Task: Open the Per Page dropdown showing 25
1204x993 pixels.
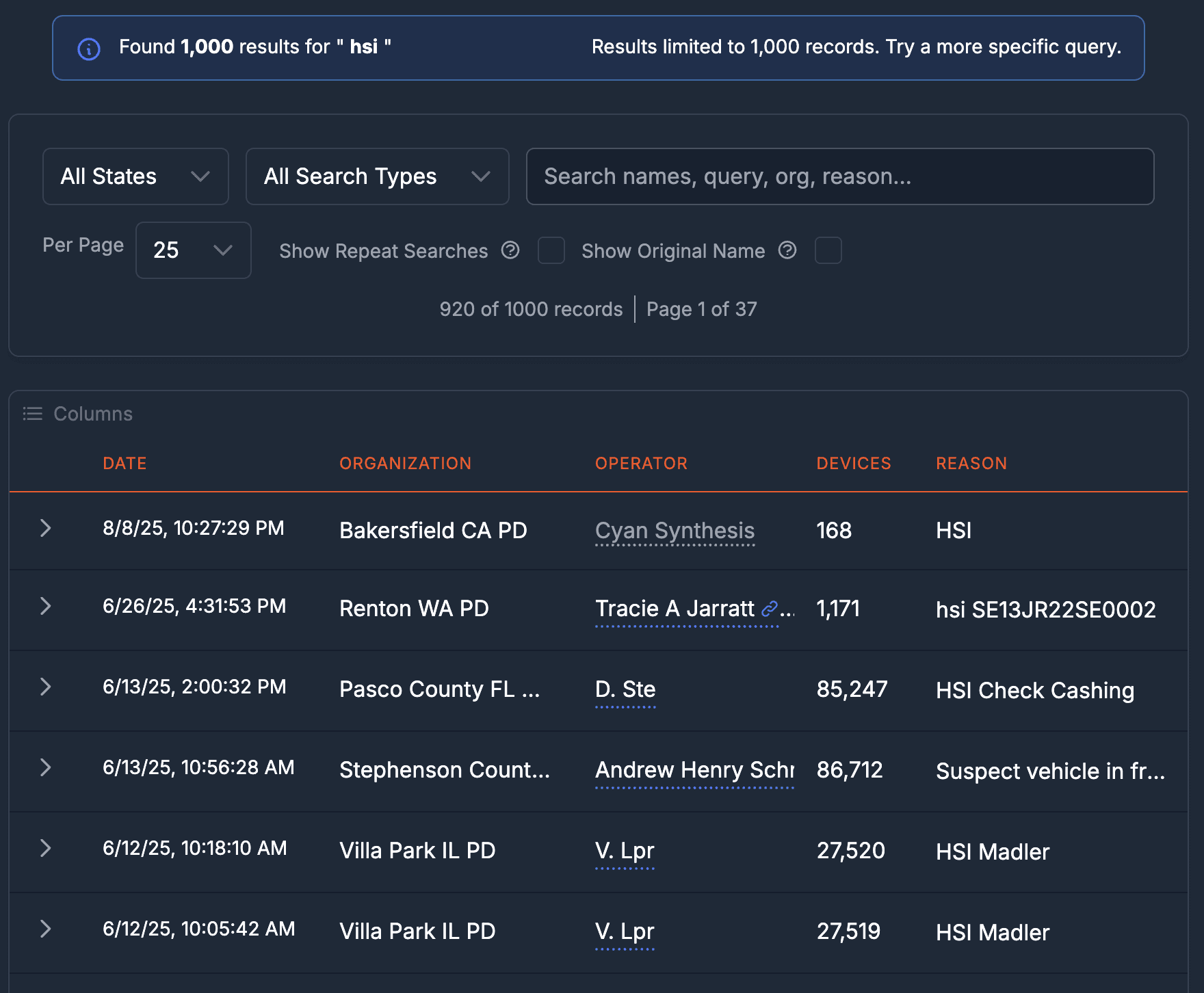Action: [193, 250]
